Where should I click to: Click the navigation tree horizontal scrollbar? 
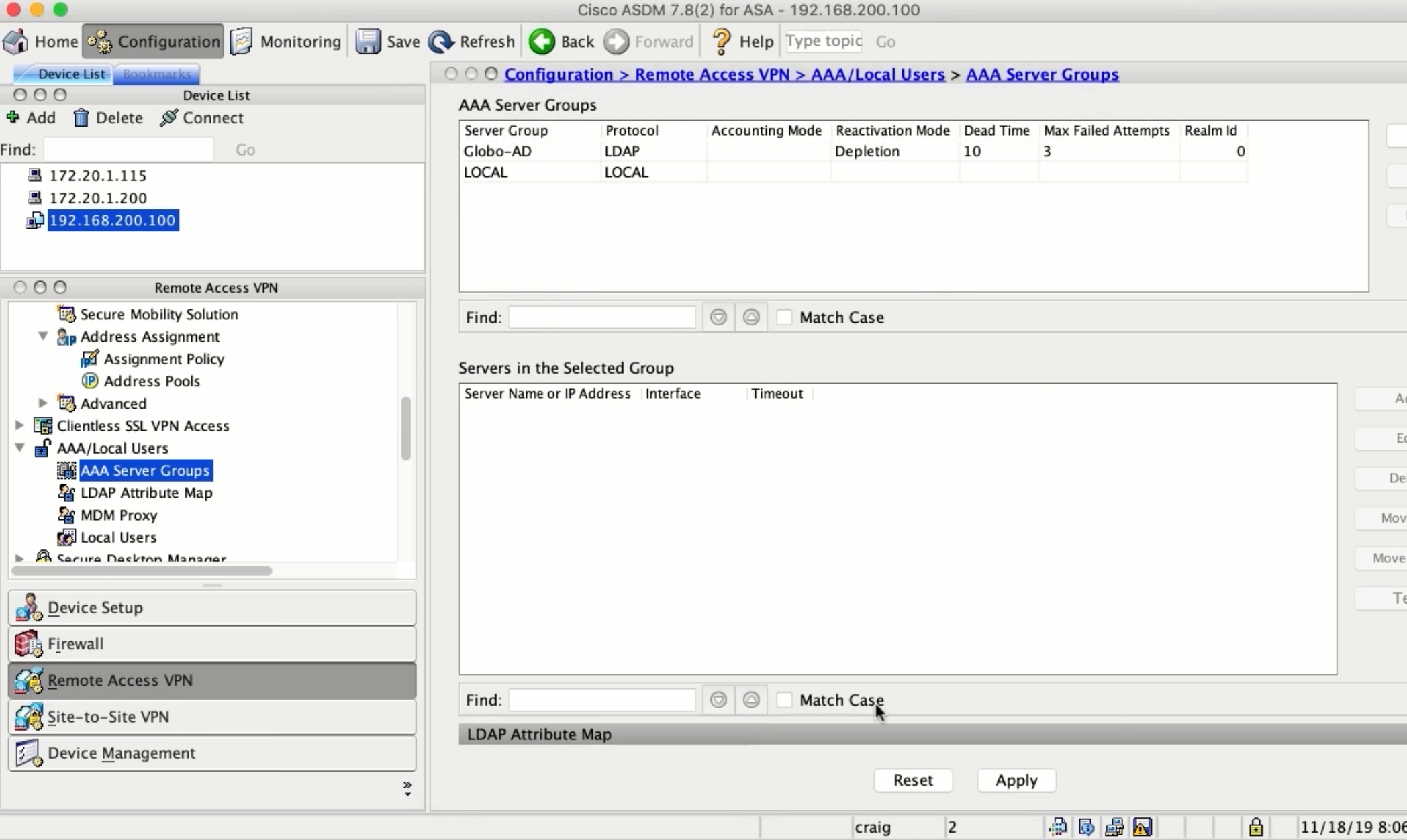pyautogui.click(x=142, y=571)
